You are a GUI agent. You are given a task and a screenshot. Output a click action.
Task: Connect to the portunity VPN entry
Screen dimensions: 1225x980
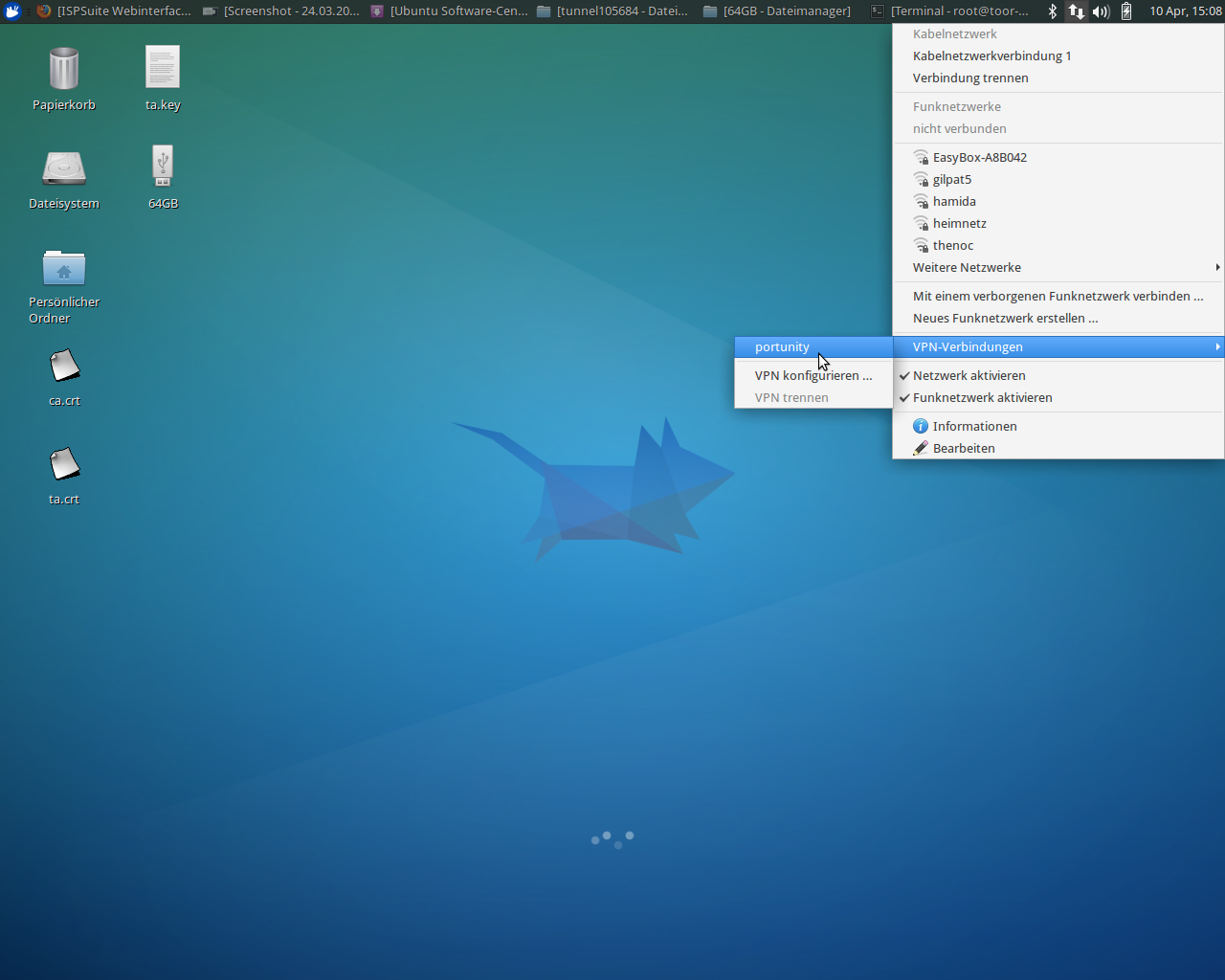pos(782,347)
